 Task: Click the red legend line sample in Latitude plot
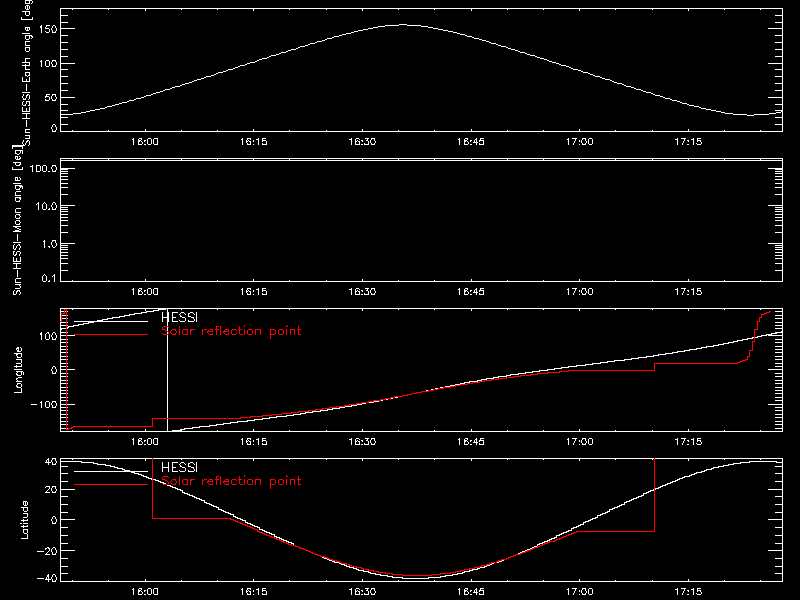(x=111, y=485)
